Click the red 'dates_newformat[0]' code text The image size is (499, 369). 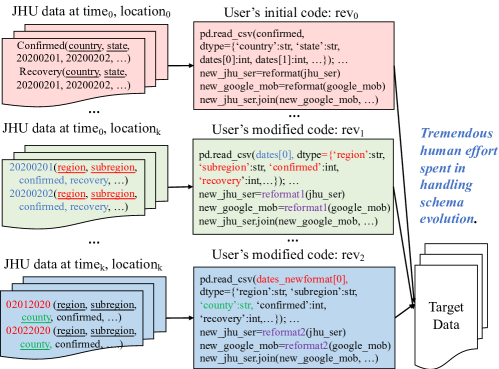(302, 279)
